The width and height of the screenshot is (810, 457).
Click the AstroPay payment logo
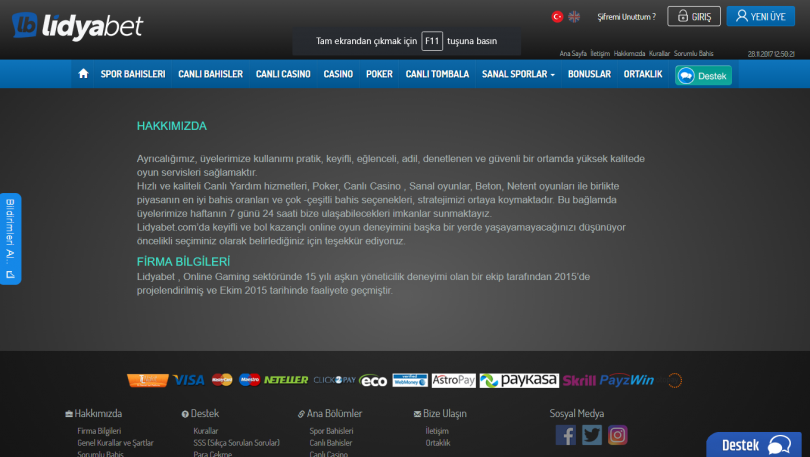click(x=454, y=381)
